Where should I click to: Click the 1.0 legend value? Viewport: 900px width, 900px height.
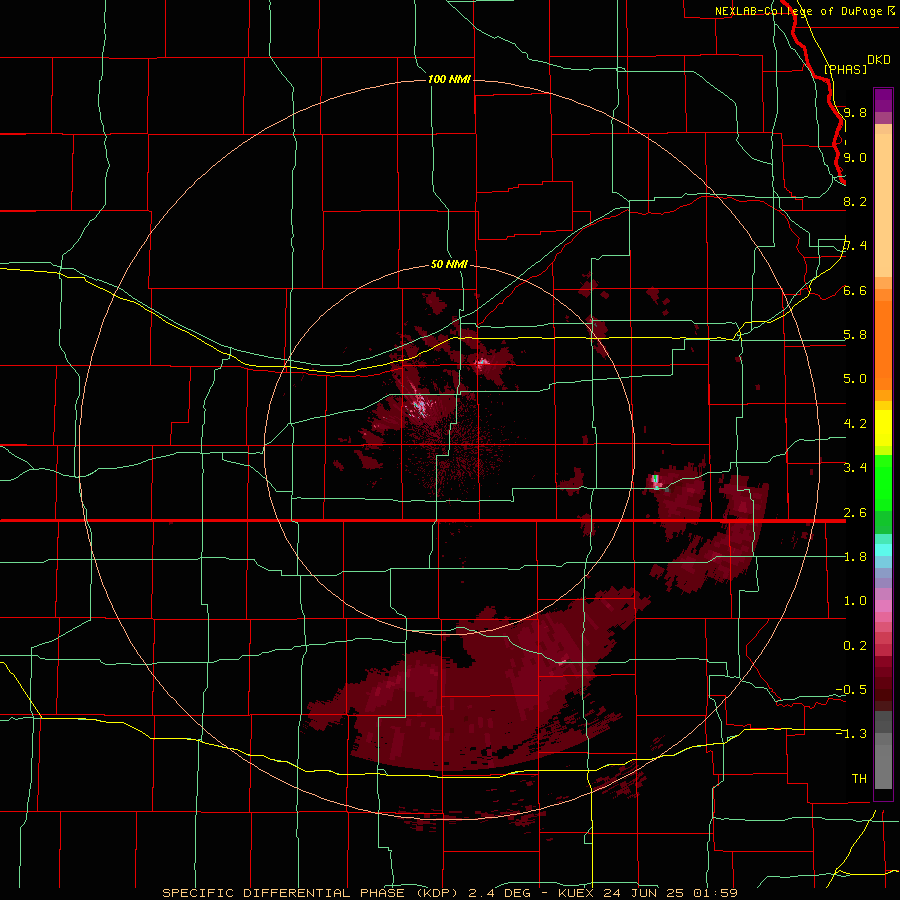tap(855, 601)
